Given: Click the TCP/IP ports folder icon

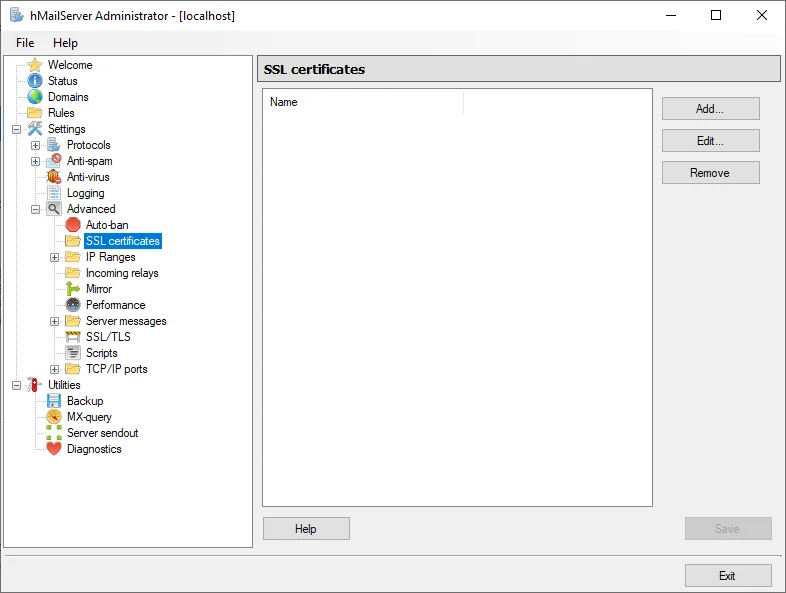Looking at the screenshot, I should coord(73,369).
